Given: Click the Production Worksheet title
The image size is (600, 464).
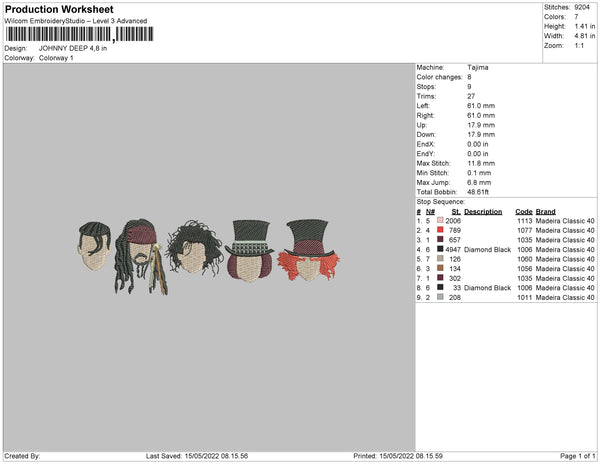Looking at the screenshot, I should coord(59,10).
